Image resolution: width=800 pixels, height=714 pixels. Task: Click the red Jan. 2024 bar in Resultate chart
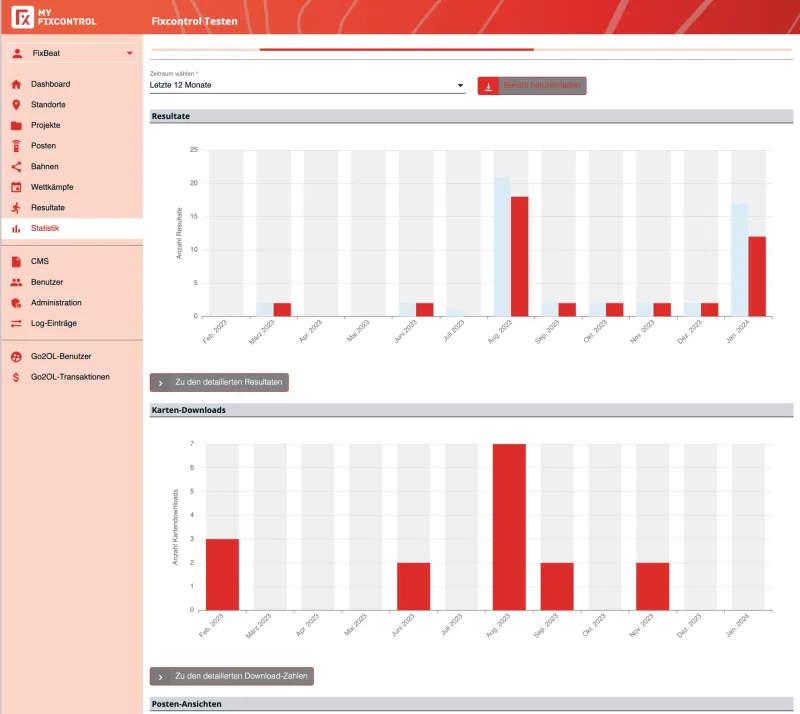click(x=757, y=277)
